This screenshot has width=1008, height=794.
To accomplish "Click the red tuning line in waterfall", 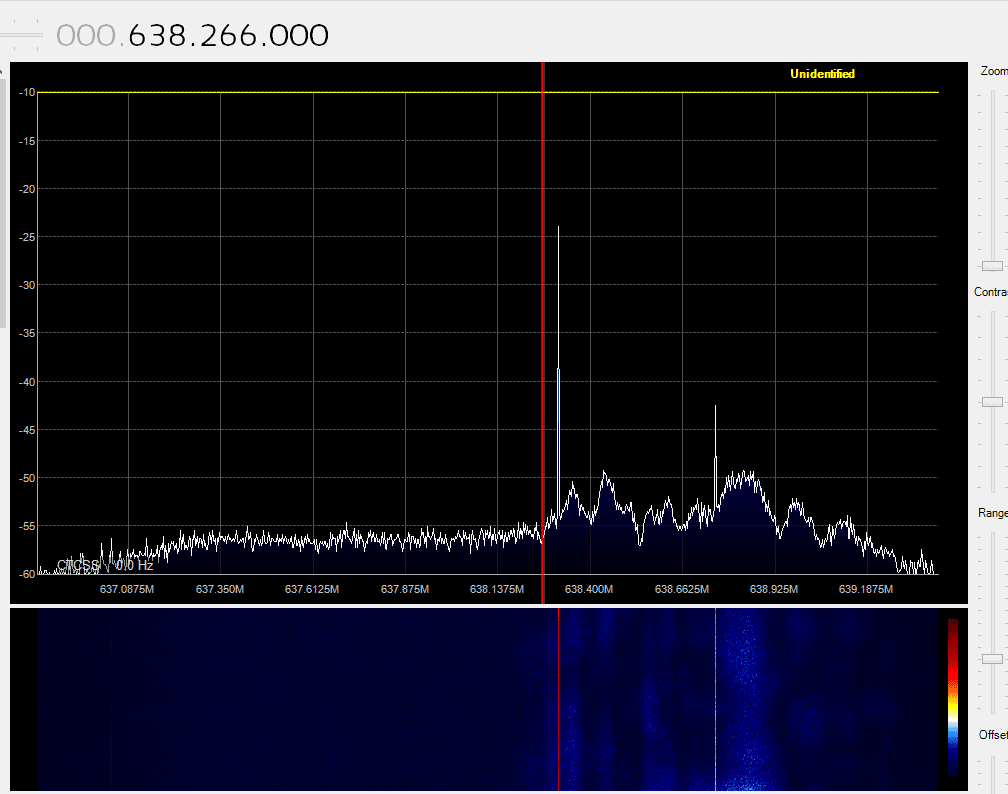I will 558,700.
